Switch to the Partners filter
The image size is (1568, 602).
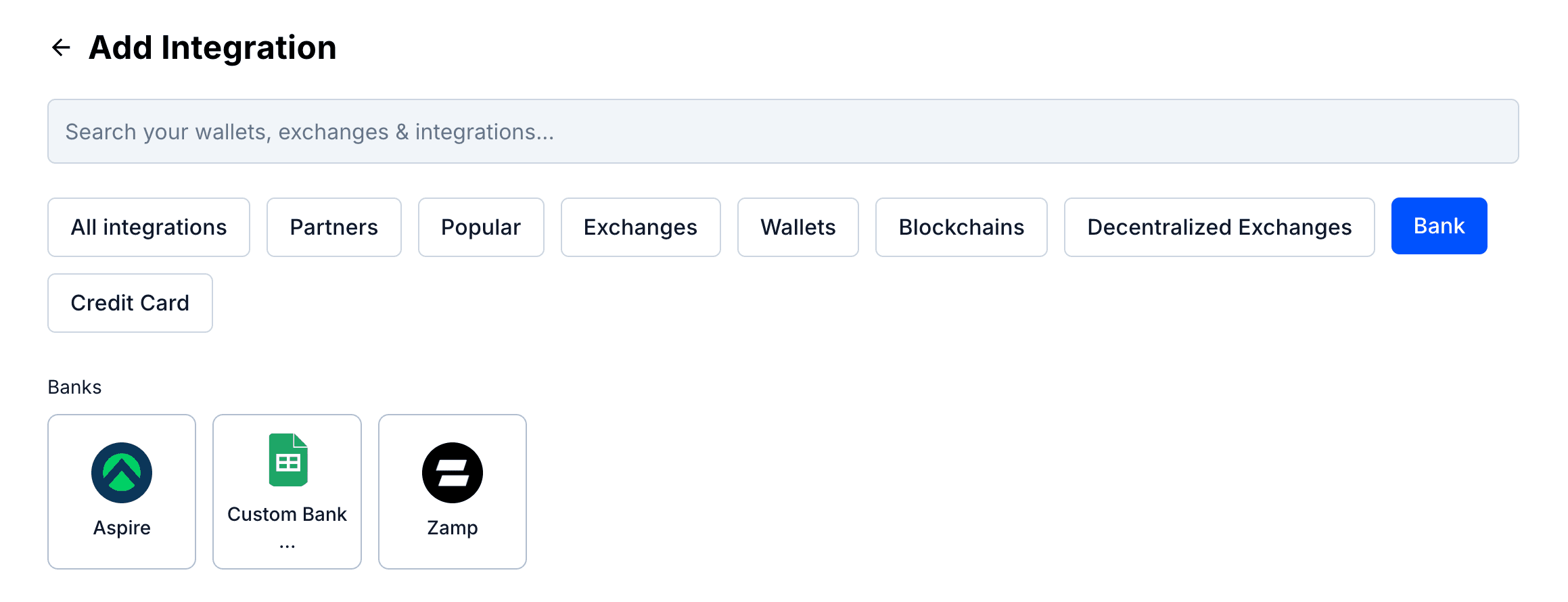[x=333, y=227]
